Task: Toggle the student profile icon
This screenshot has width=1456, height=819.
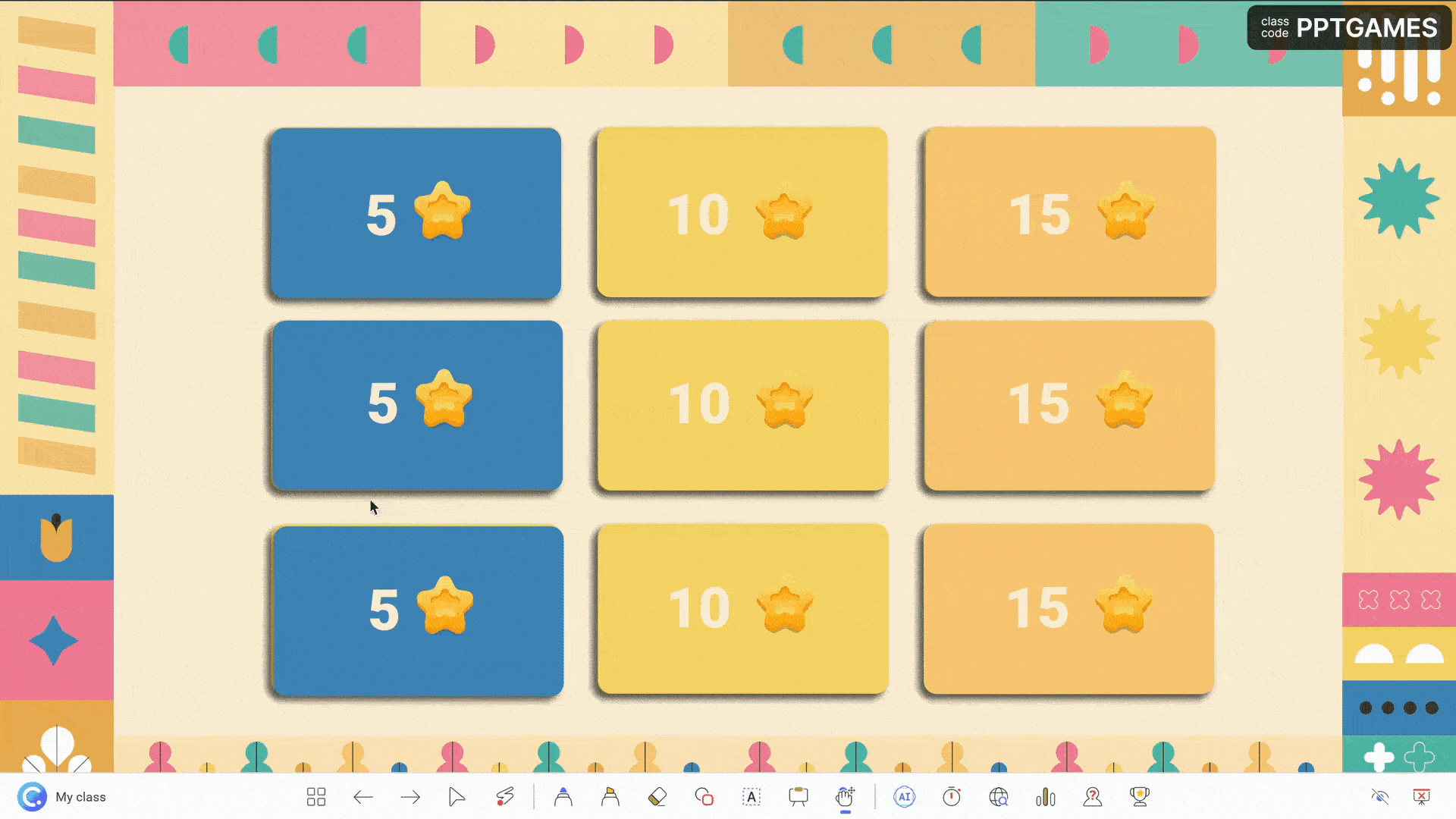Action: point(1091,796)
